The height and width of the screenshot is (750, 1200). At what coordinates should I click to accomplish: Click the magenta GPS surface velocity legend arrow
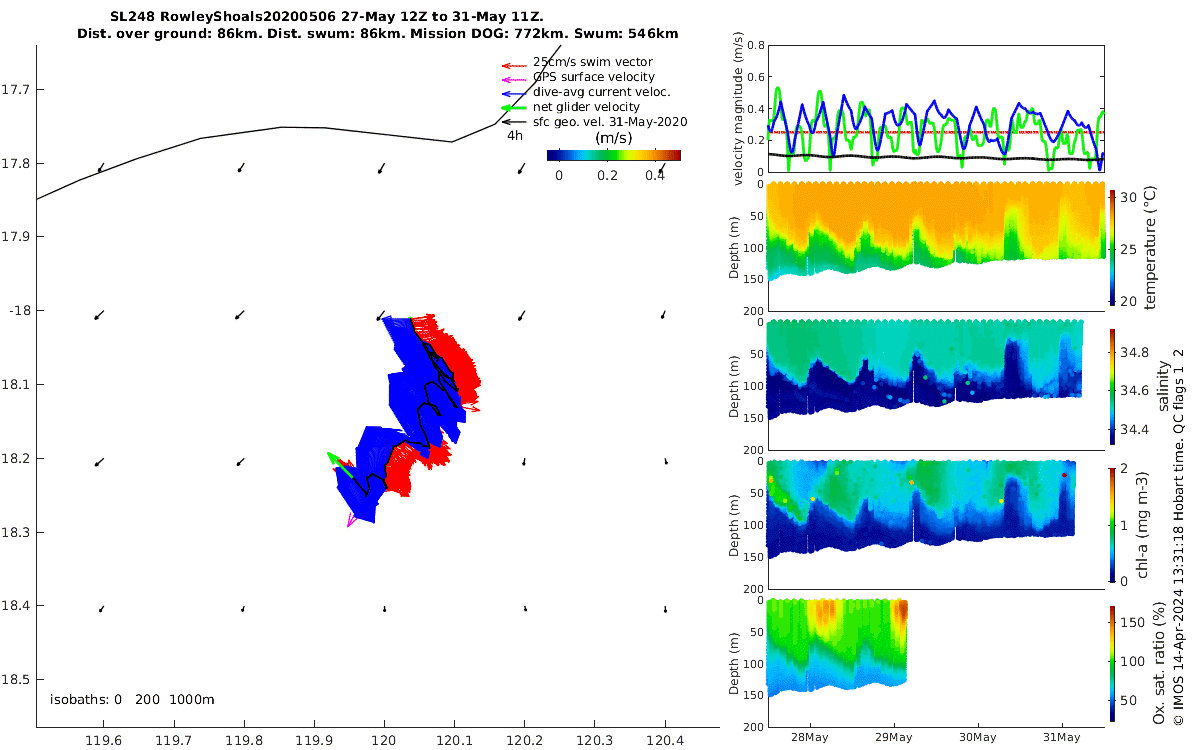pyautogui.click(x=513, y=79)
